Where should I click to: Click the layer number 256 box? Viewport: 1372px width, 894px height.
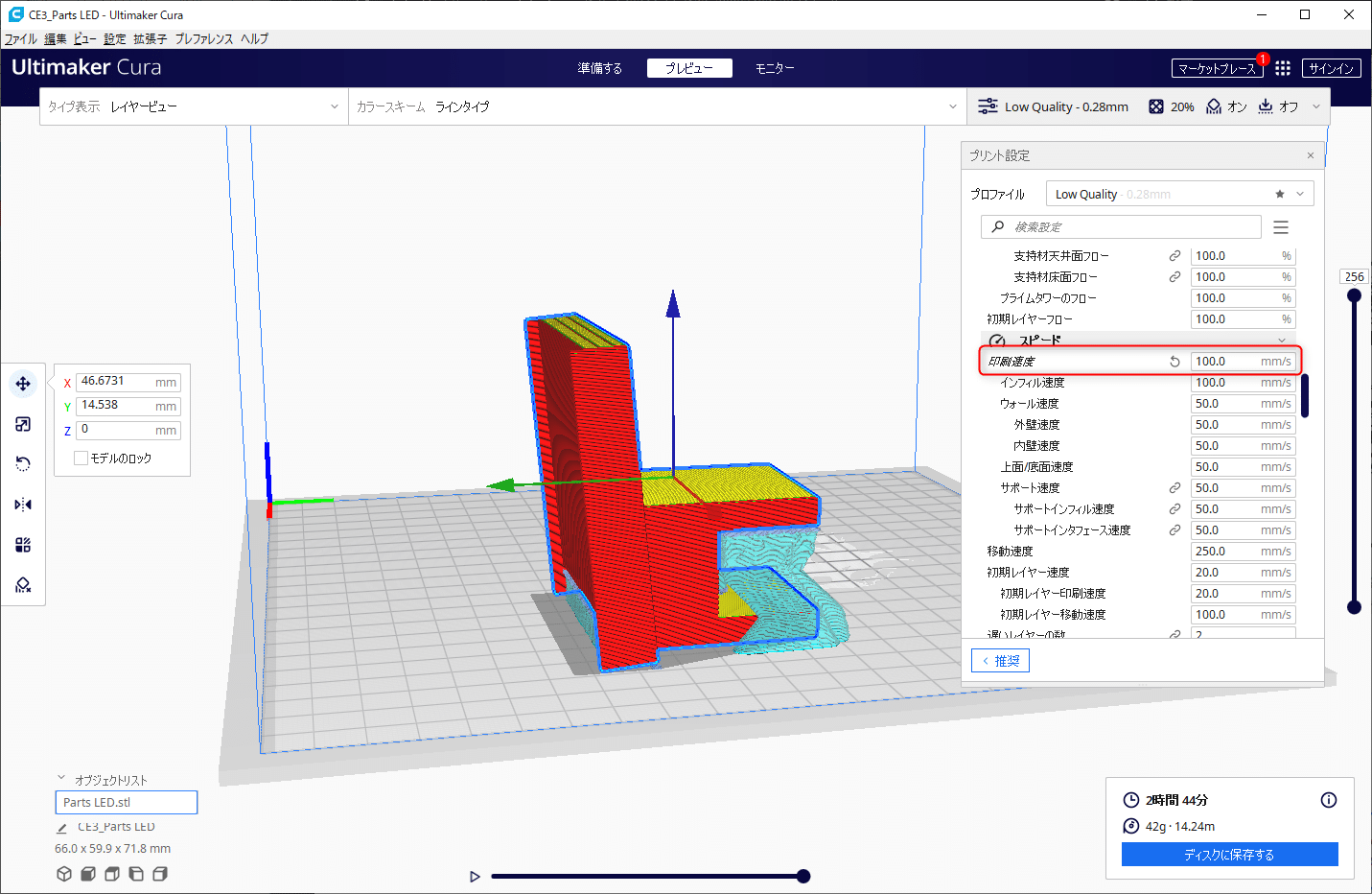pos(1354,277)
